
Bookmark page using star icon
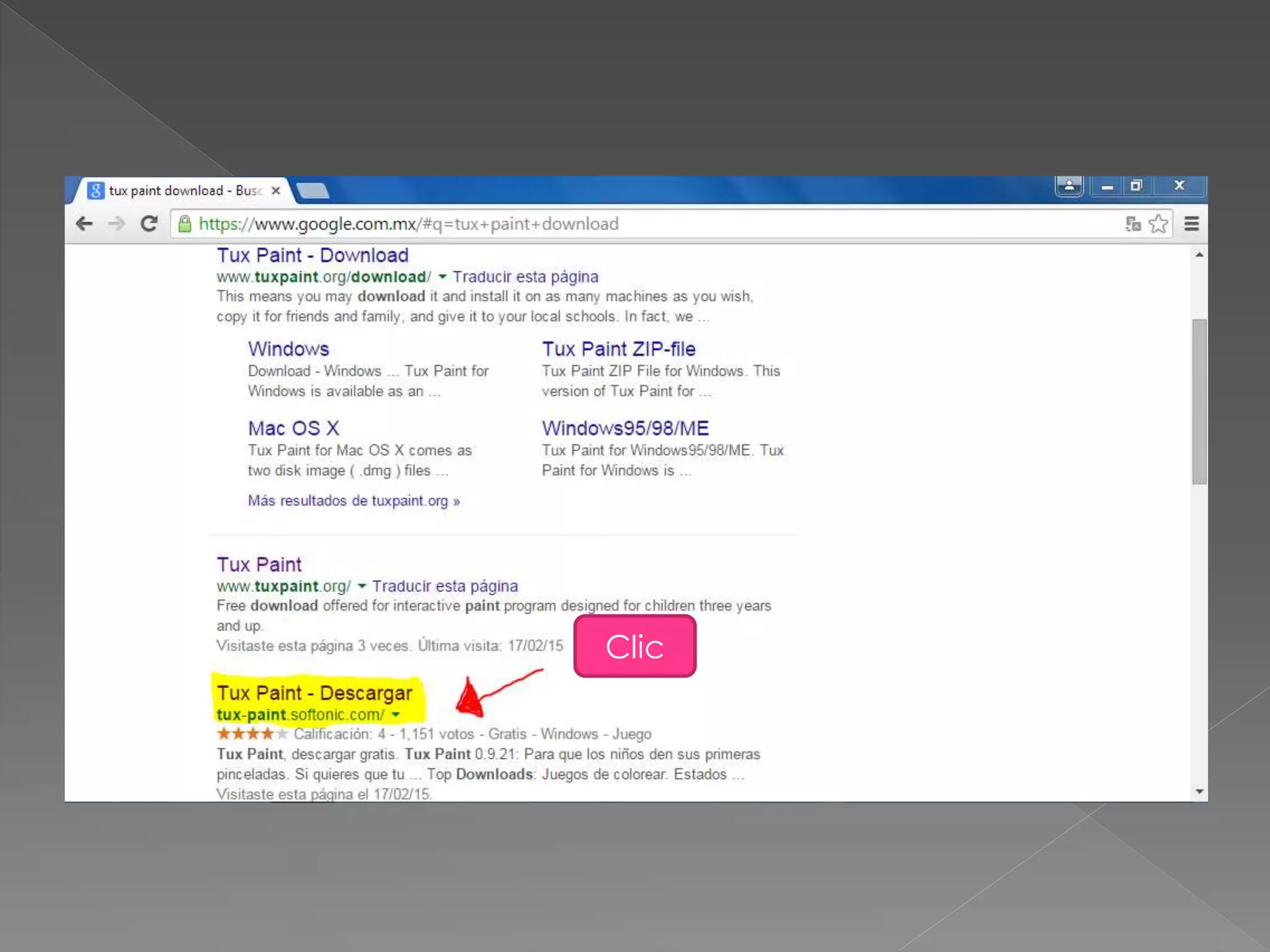pyautogui.click(x=1158, y=224)
